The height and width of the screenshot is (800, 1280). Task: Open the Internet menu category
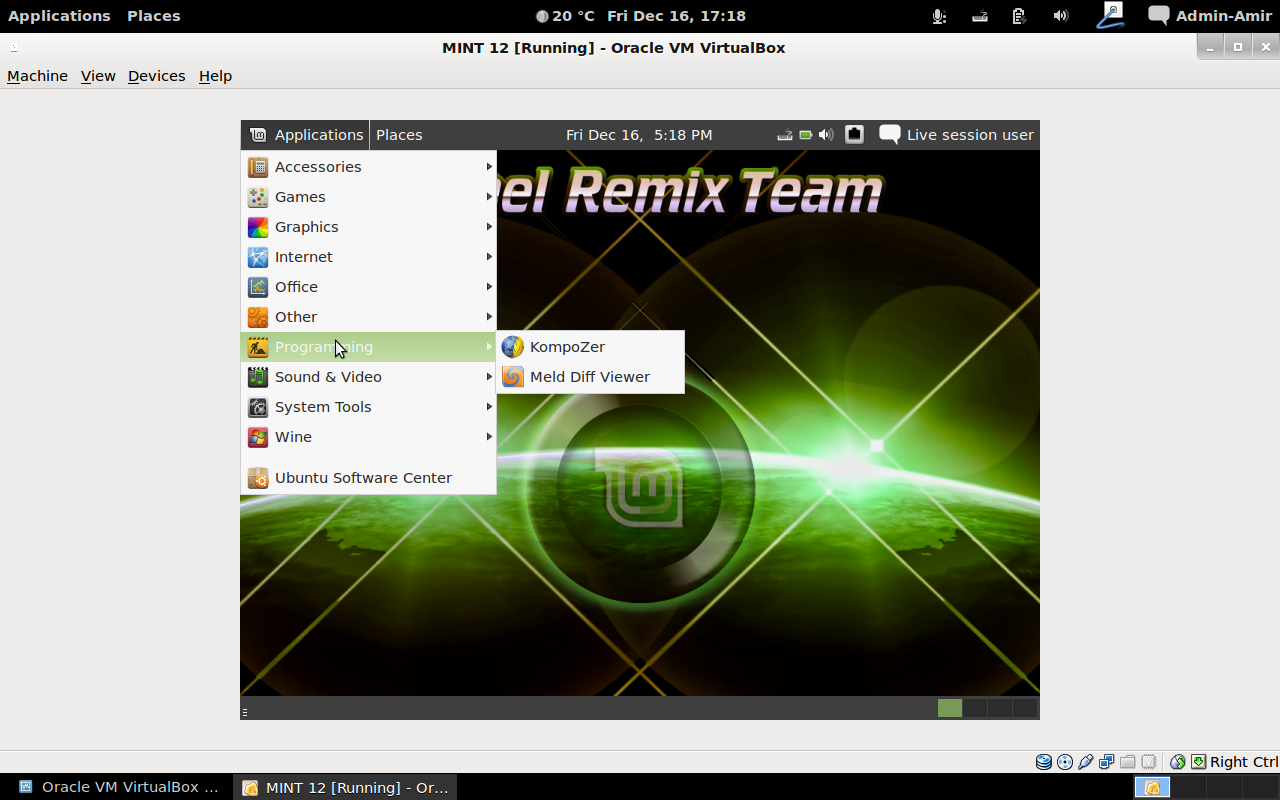pyautogui.click(x=369, y=257)
